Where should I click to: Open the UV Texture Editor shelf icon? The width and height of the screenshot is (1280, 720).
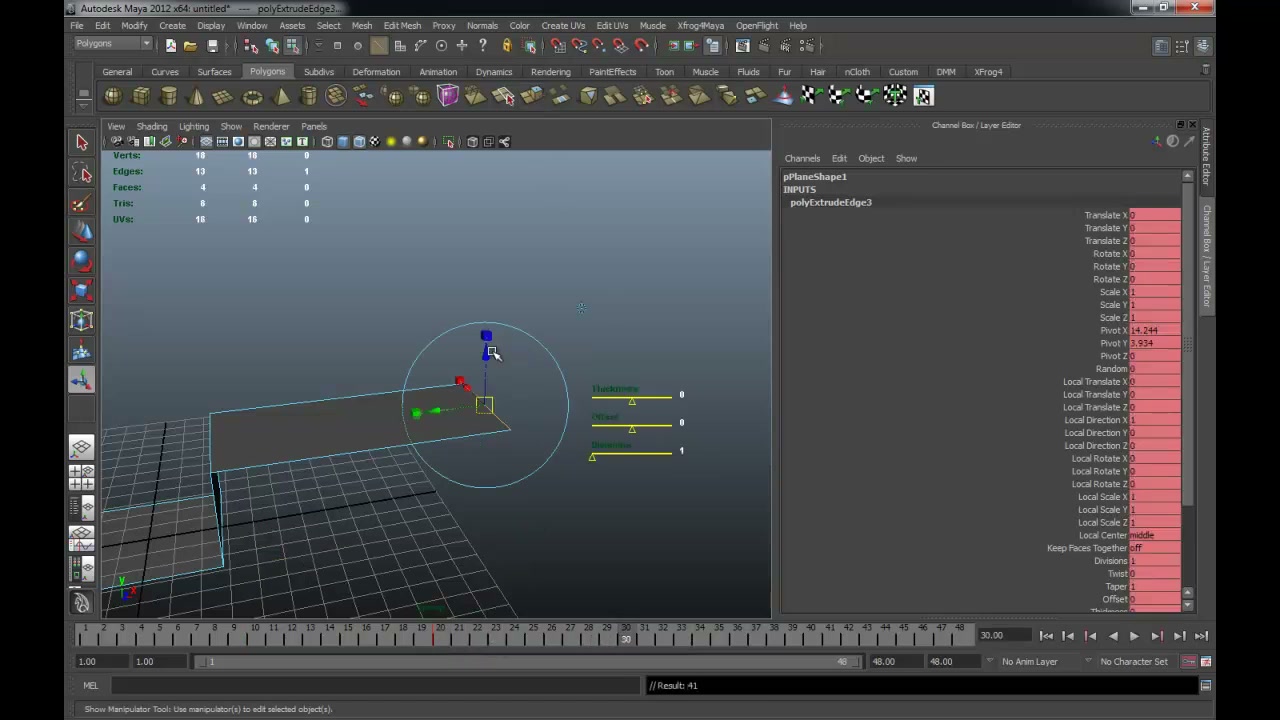923,96
